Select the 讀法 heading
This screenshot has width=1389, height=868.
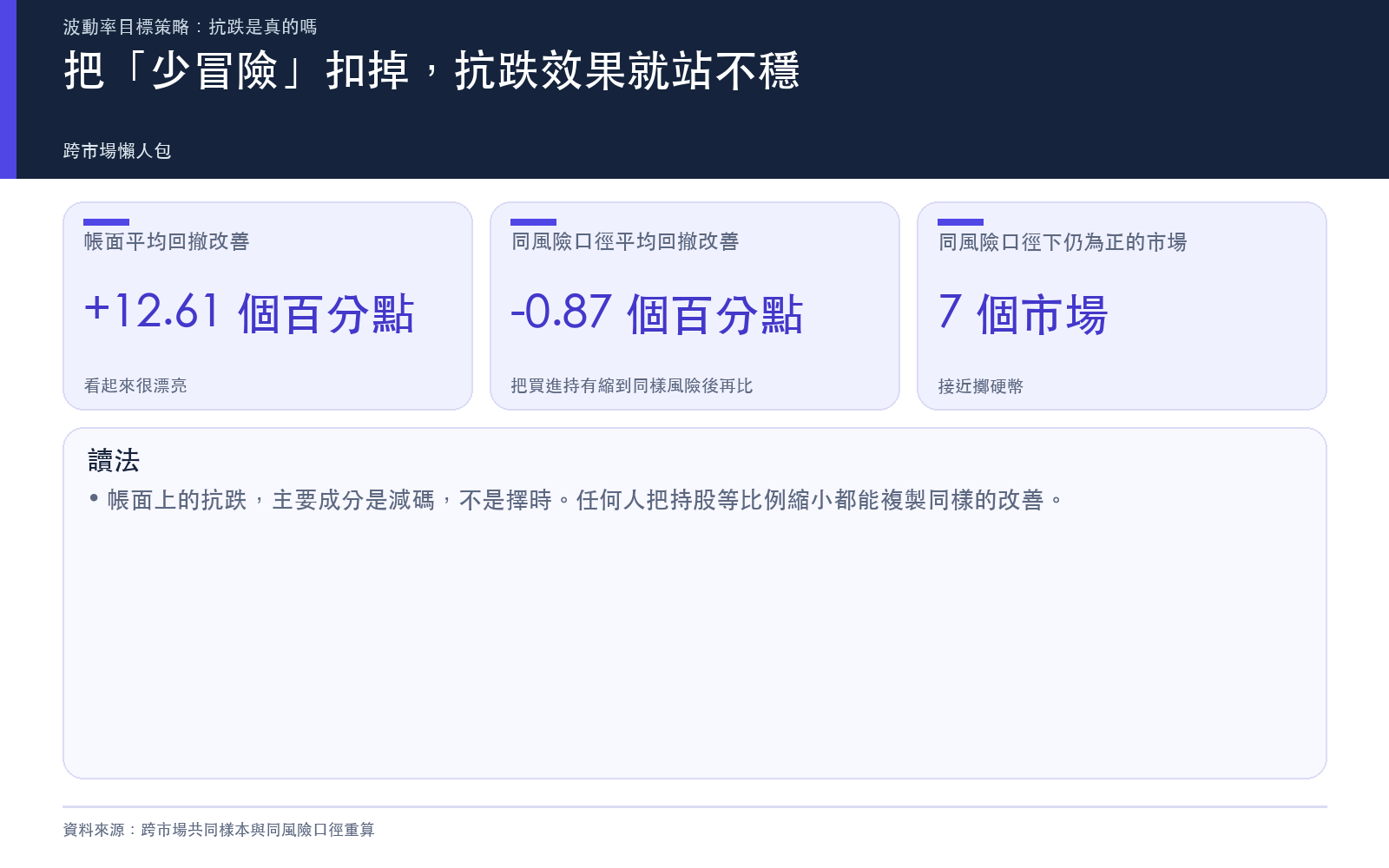pyautogui.click(x=114, y=460)
